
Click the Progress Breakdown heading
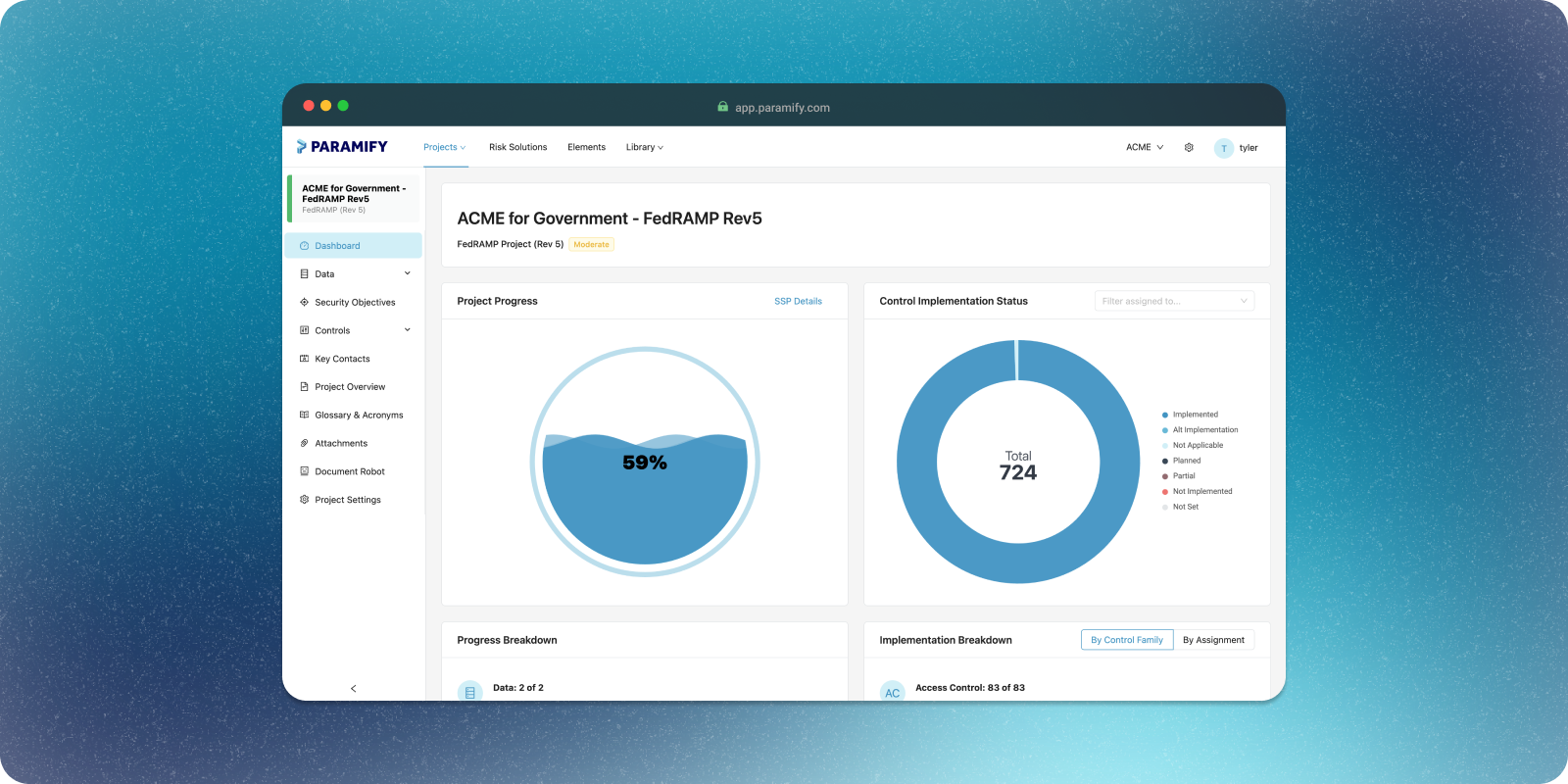point(507,641)
